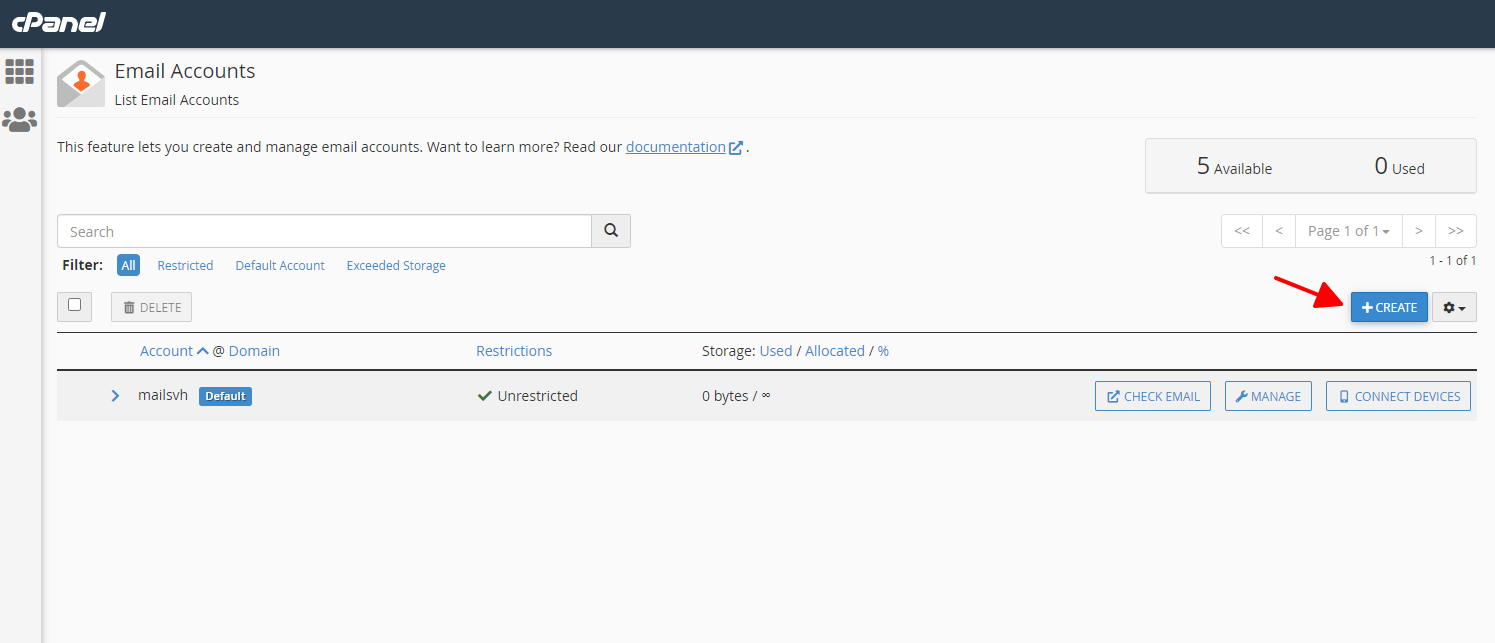Click the 0 bytes / ∞ storage value
The image size is (1495, 643).
coord(736,396)
